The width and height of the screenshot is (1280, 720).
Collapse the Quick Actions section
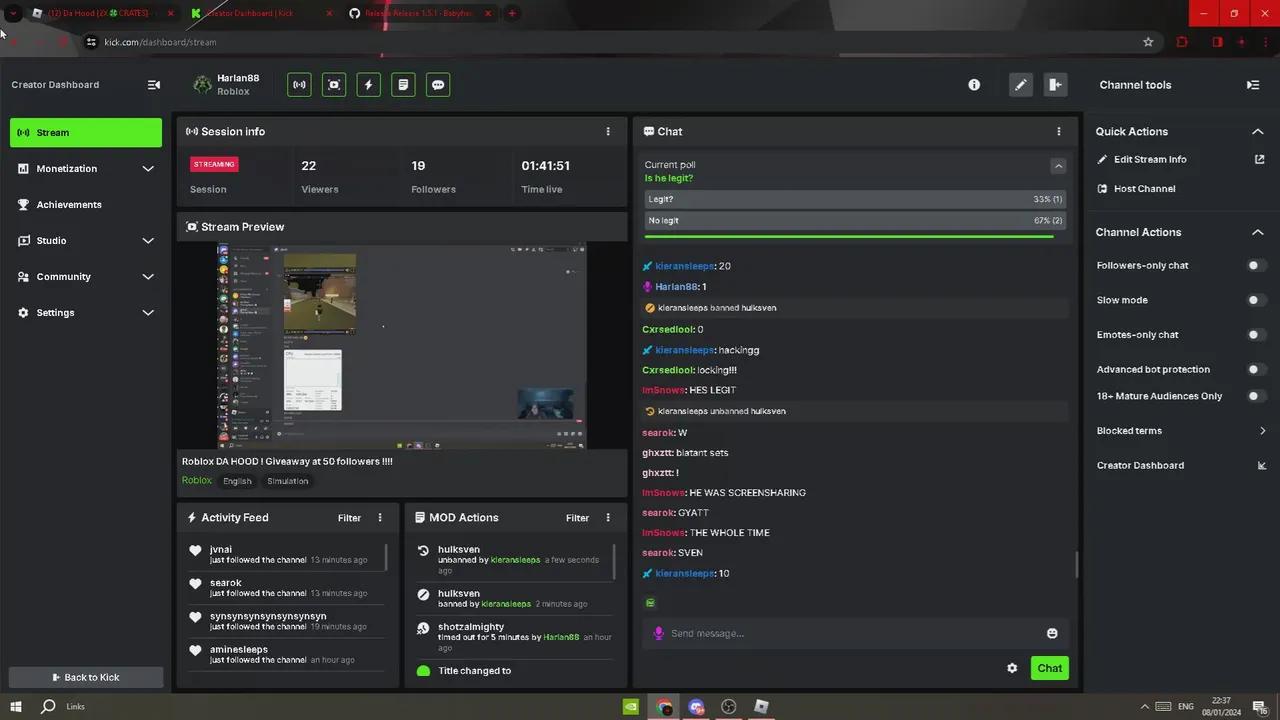1258,132
